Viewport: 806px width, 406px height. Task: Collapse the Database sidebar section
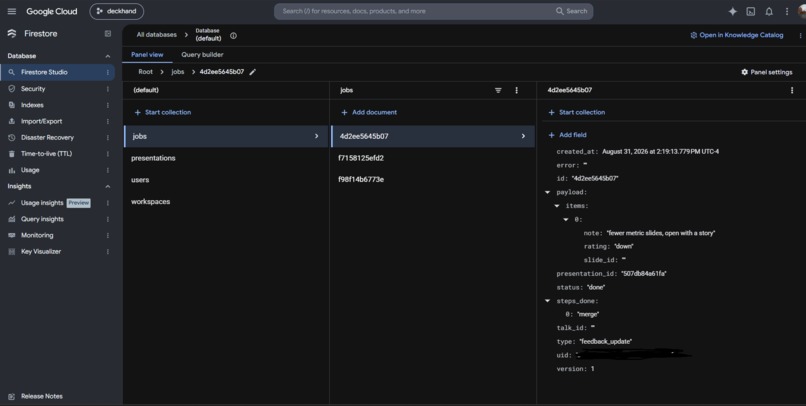(x=107, y=56)
